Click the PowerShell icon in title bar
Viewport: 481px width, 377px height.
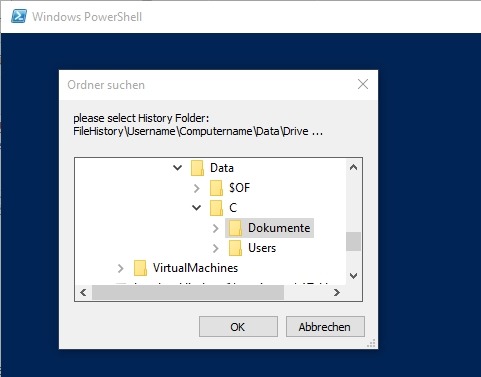coord(19,16)
